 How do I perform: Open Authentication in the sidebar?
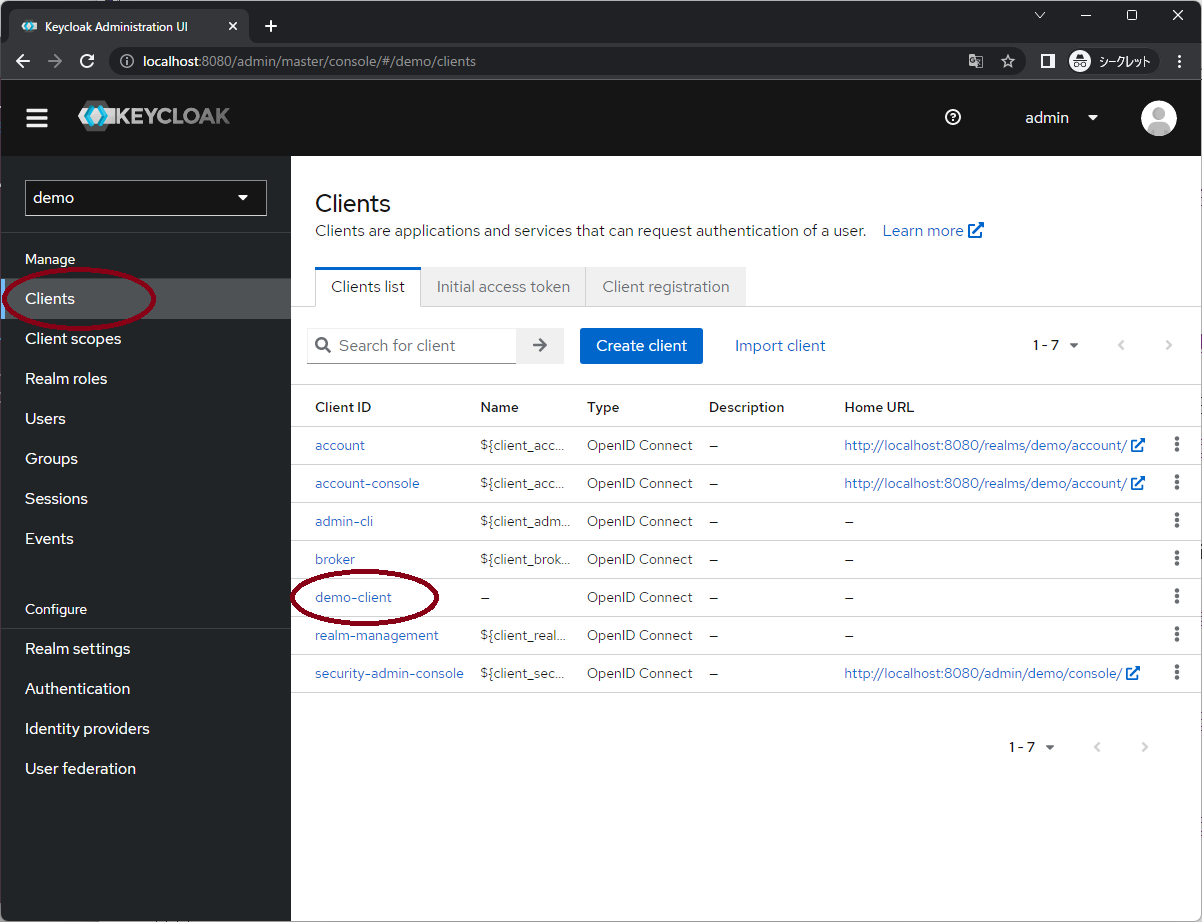pyautogui.click(x=146, y=689)
